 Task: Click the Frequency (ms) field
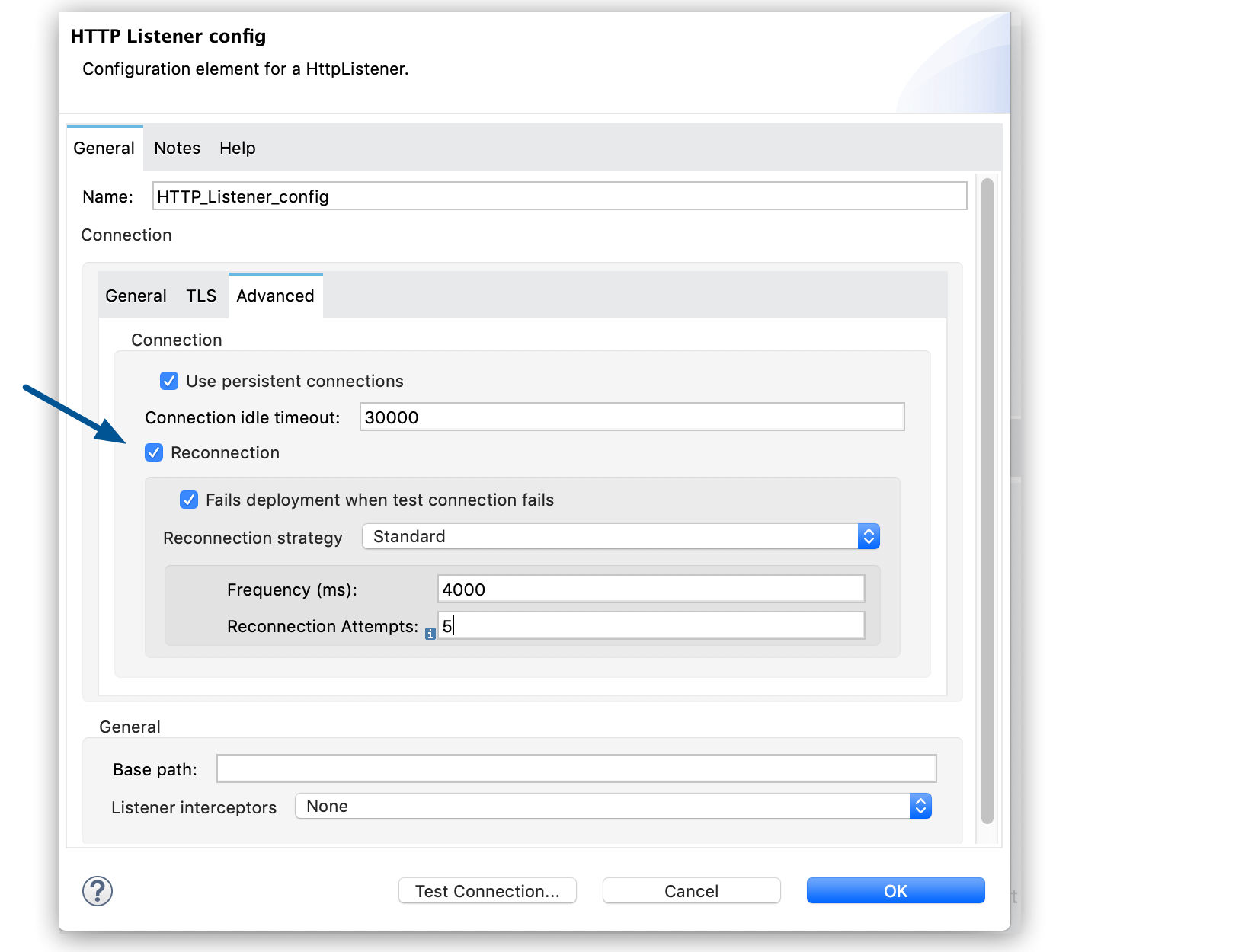(649, 588)
